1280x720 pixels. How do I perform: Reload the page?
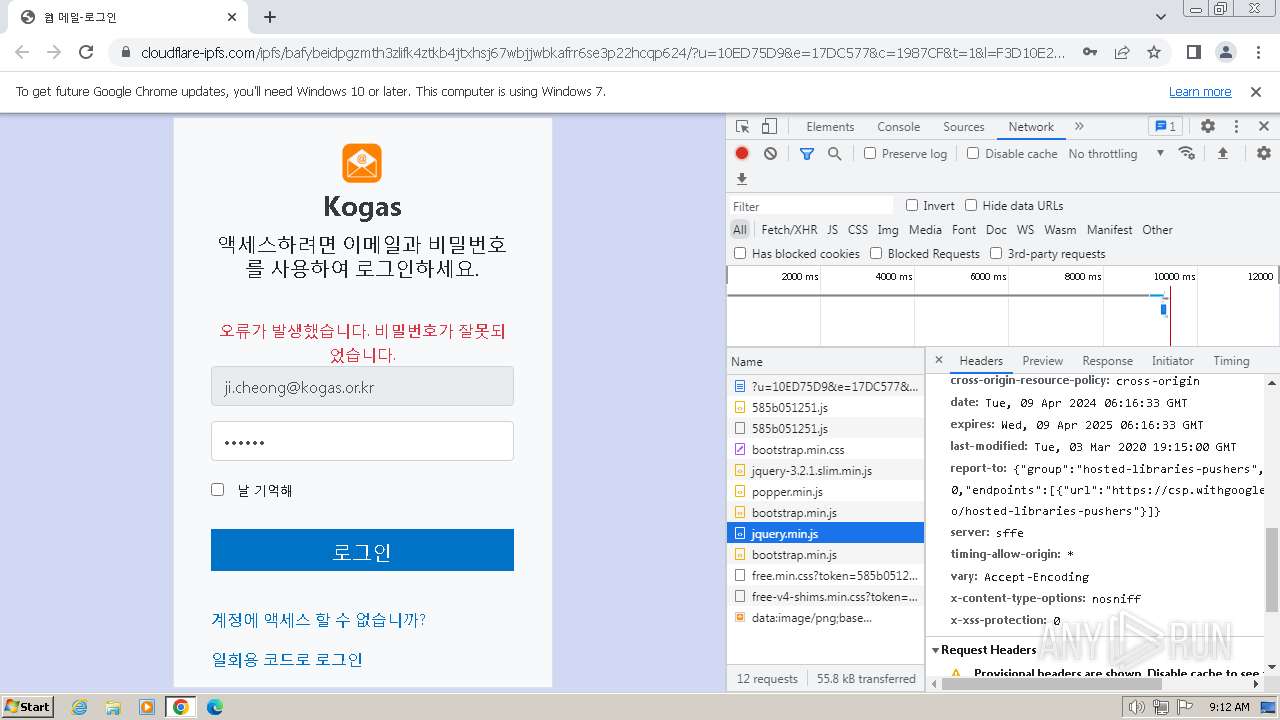tap(86, 52)
